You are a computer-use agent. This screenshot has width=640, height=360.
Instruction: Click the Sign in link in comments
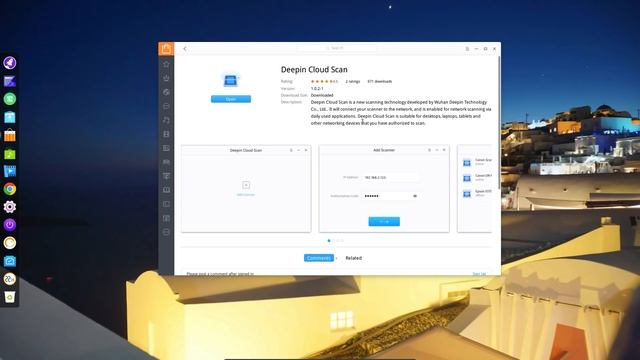point(479,273)
